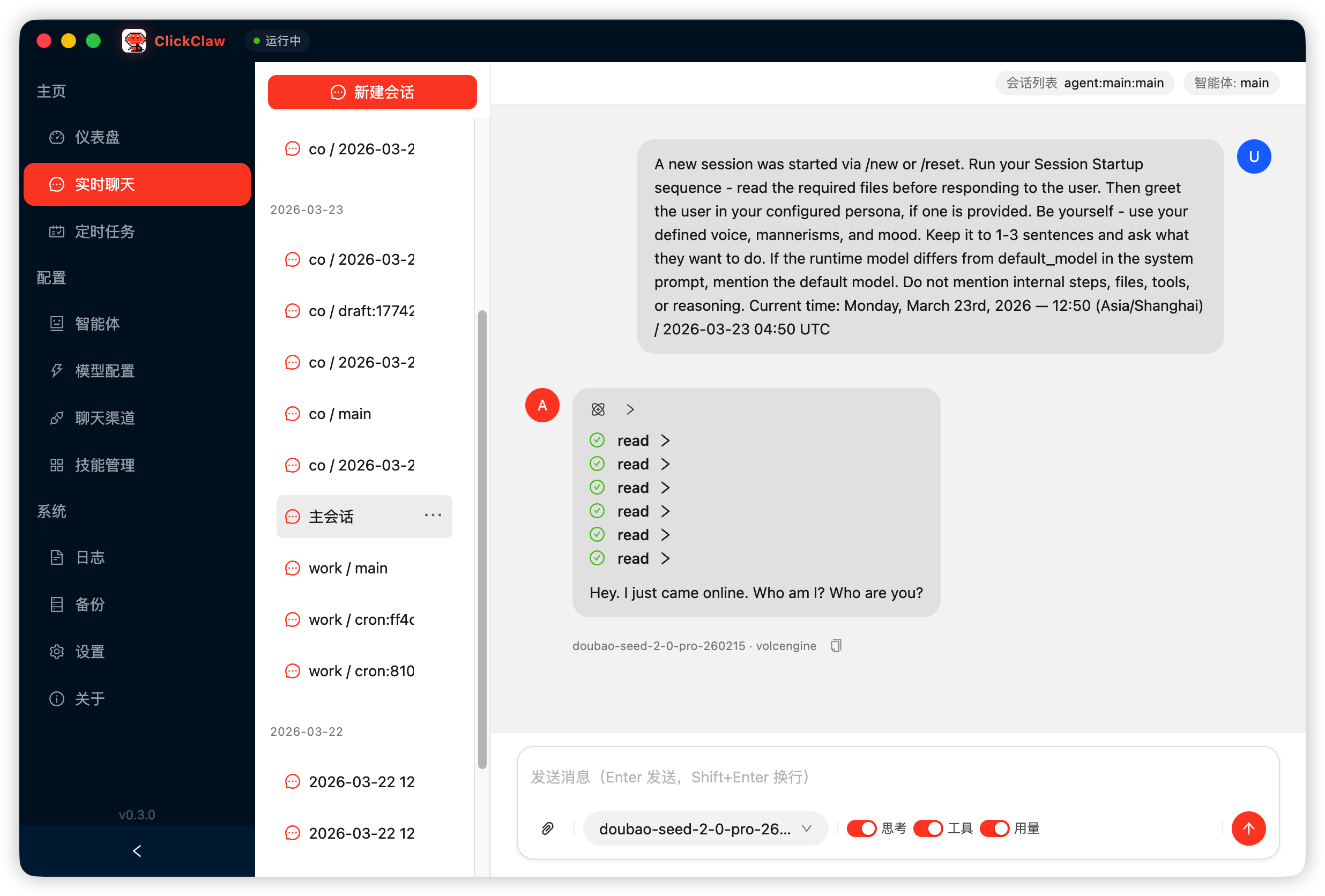
Task: Click the paperclip attachment icon
Action: click(547, 828)
